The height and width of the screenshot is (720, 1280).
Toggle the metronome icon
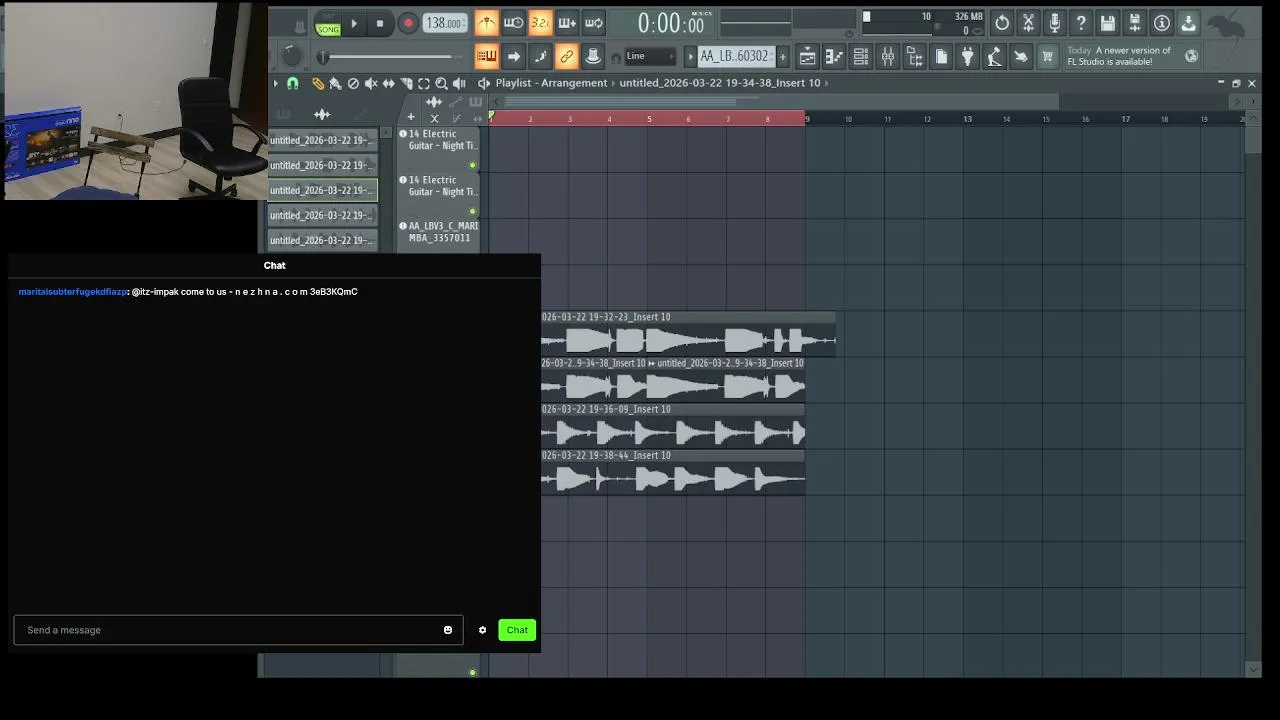(486, 23)
